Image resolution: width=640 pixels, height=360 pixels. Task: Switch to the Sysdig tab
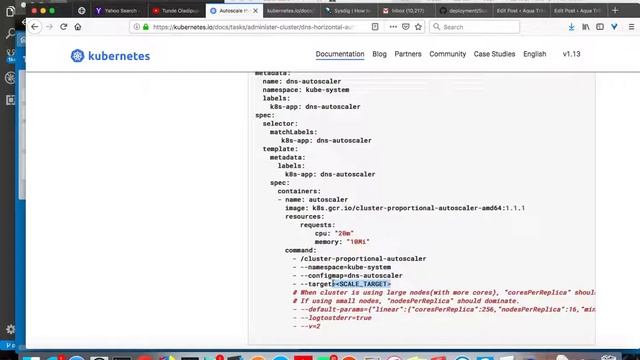(x=348, y=11)
